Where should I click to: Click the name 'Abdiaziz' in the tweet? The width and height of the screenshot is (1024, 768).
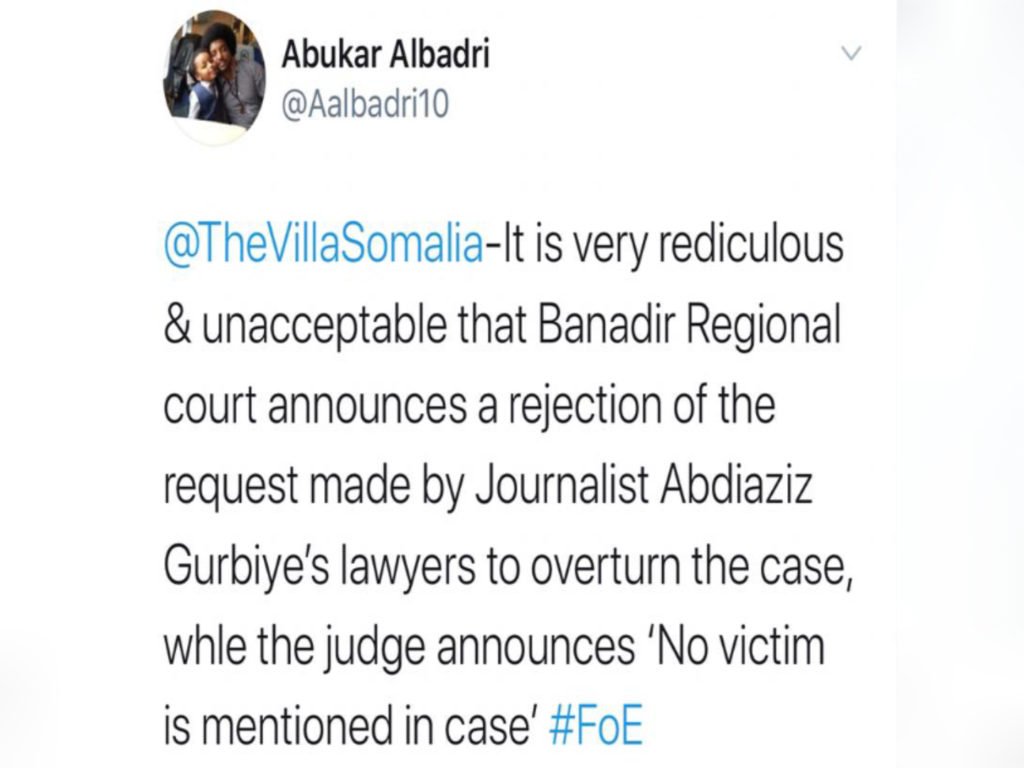click(763, 486)
